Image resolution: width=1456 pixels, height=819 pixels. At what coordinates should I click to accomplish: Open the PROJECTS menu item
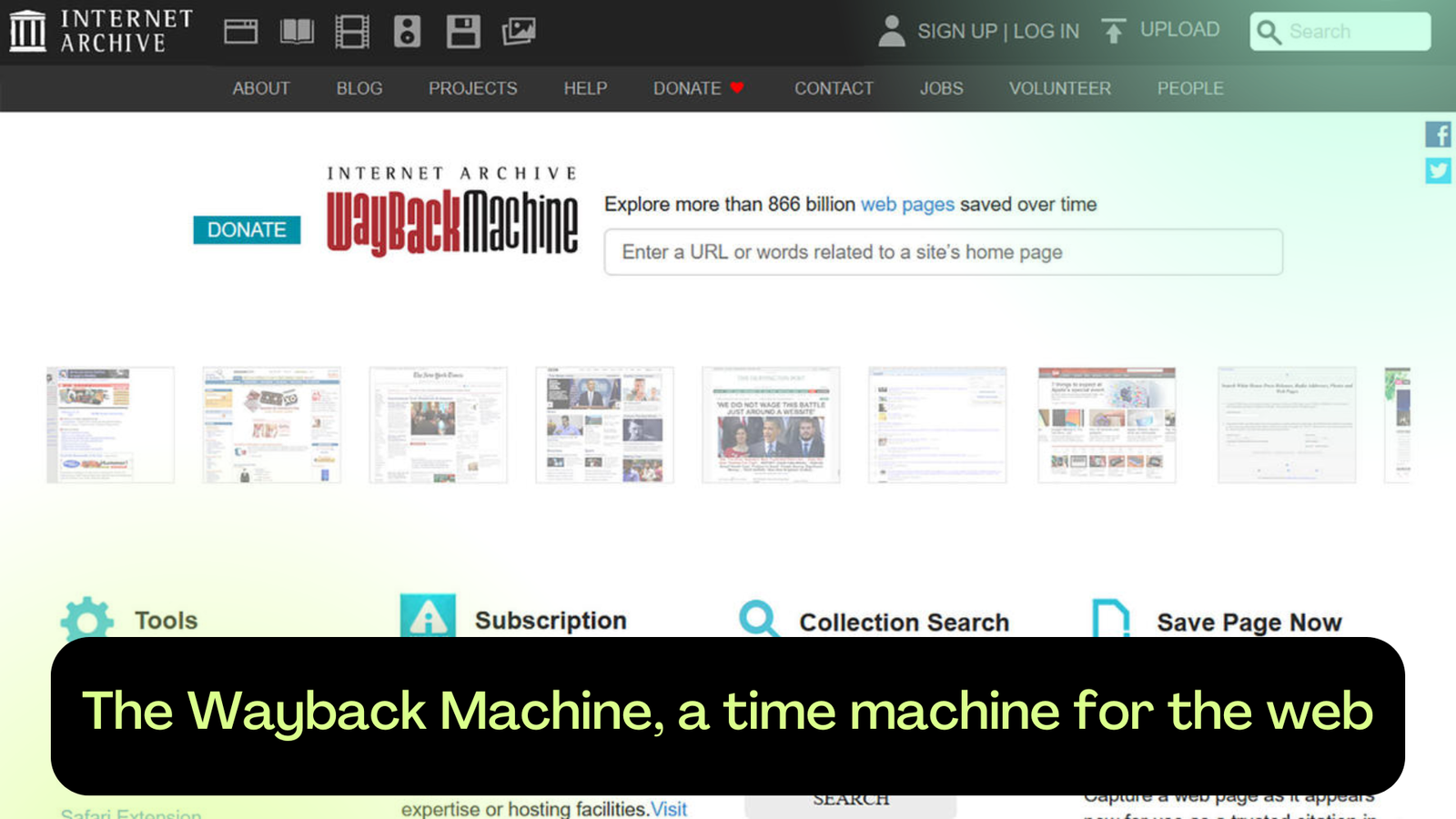[473, 88]
